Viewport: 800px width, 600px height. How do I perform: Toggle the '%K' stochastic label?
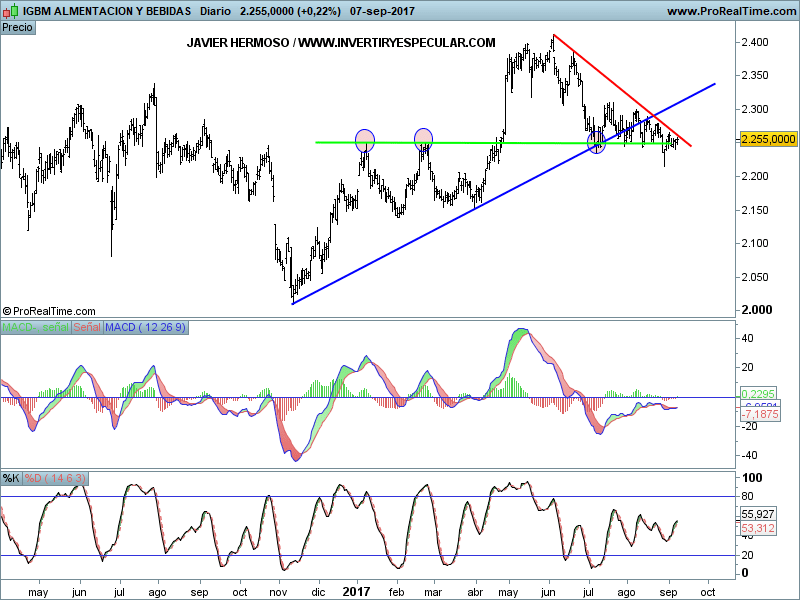[11, 478]
